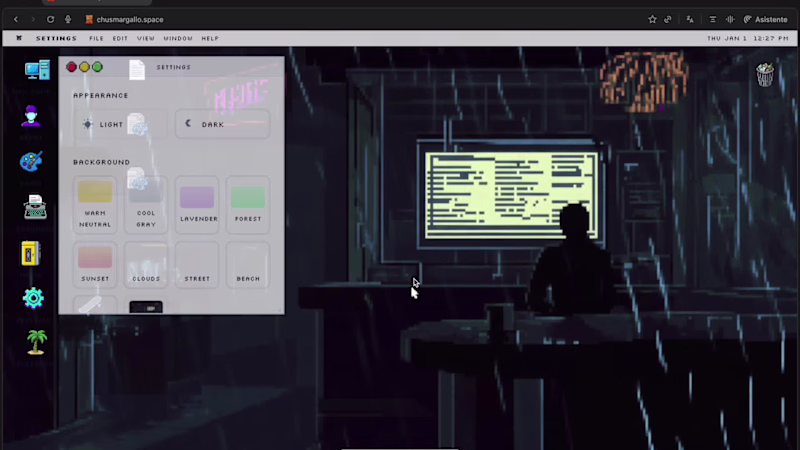
Task: Open the computer desktop icon
Action: pos(37,70)
